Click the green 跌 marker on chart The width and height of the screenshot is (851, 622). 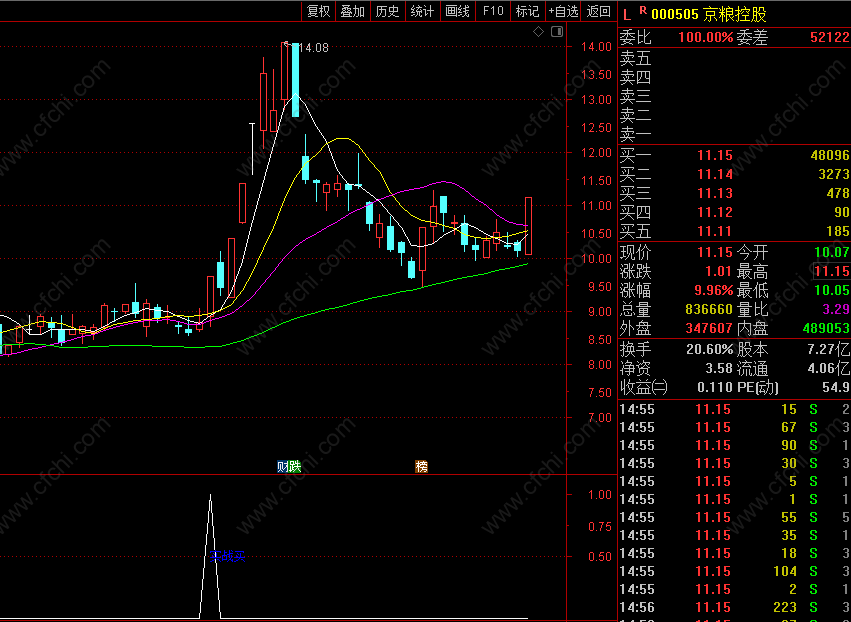(x=295, y=466)
